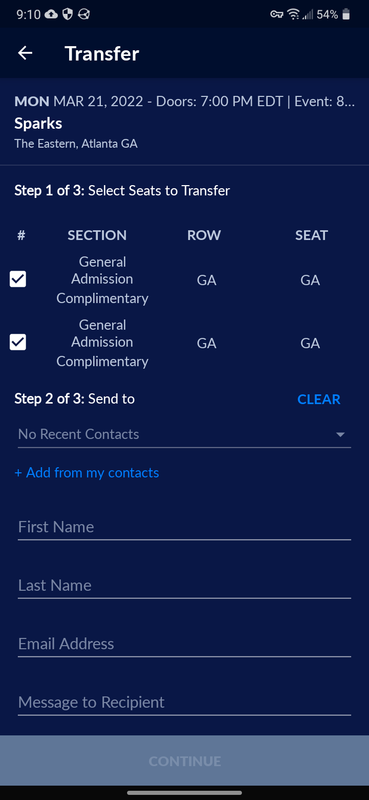Uncheck the second General Admission ticket checkbox
Viewport: 369px width, 800px height.
tap(18, 342)
